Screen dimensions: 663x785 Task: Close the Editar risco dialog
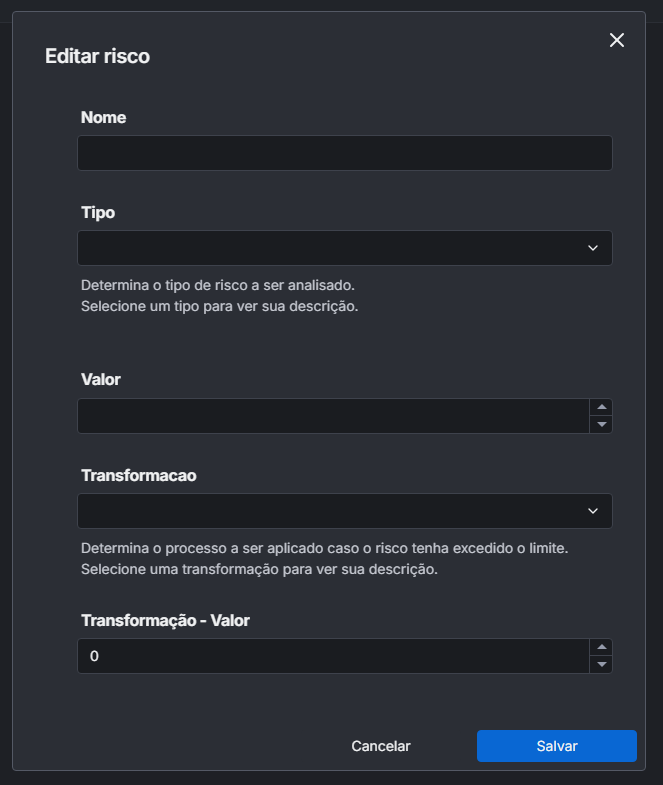tap(617, 40)
